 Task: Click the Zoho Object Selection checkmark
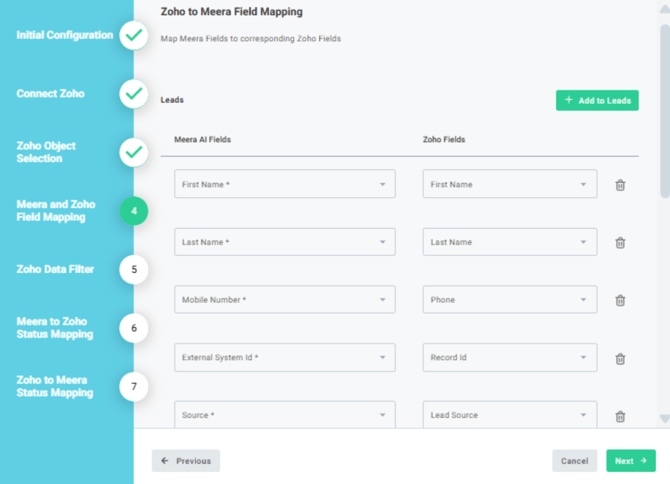tap(134, 152)
